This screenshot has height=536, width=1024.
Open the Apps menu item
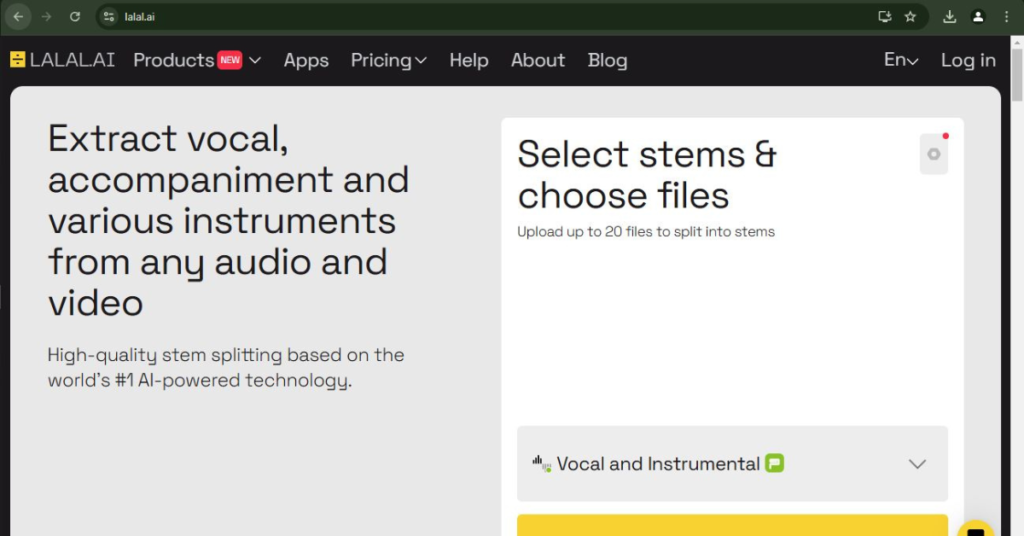pyautogui.click(x=306, y=60)
